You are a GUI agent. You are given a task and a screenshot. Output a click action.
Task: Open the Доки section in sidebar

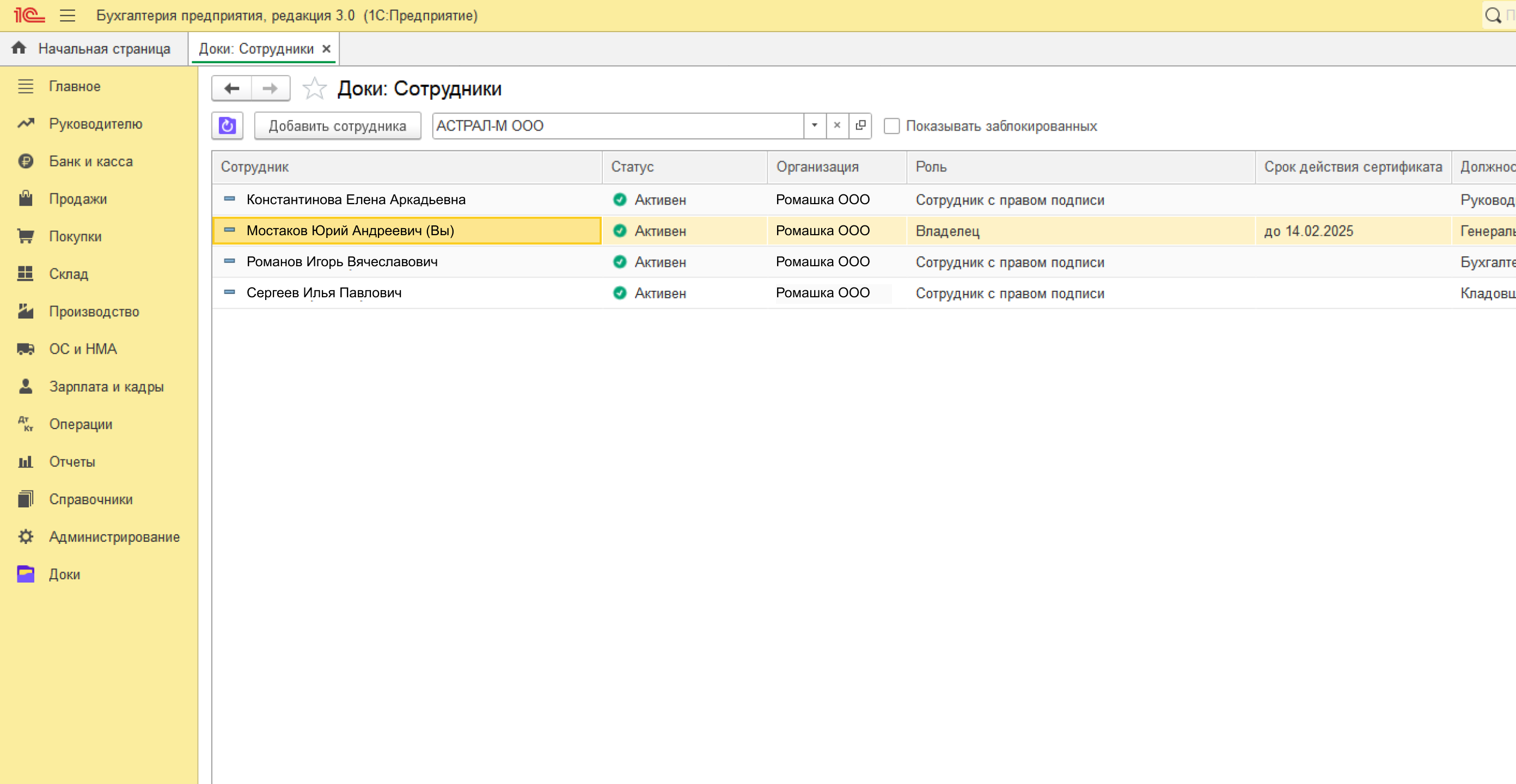coord(64,574)
